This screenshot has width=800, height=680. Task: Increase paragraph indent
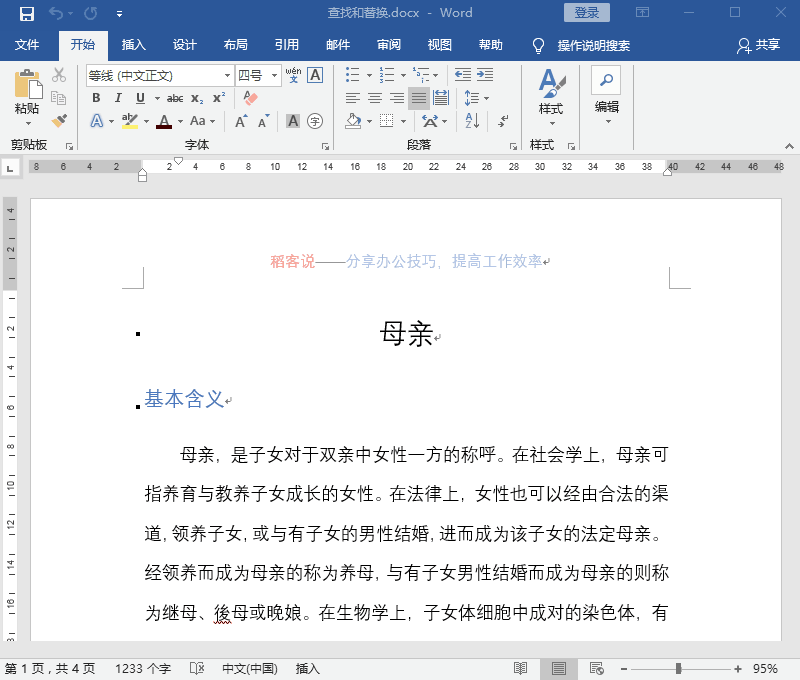click(485, 75)
